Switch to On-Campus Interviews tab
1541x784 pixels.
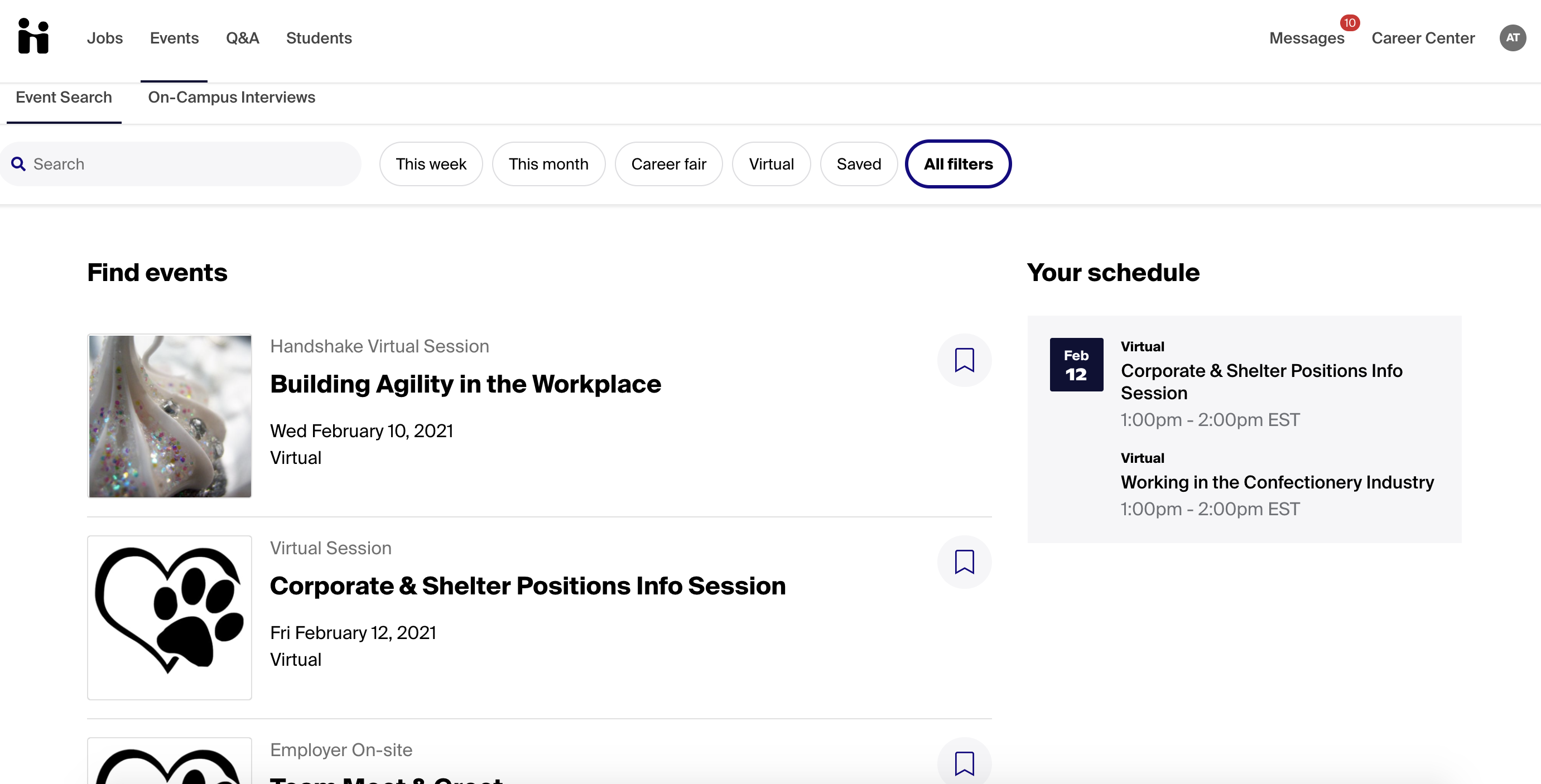pos(232,98)
